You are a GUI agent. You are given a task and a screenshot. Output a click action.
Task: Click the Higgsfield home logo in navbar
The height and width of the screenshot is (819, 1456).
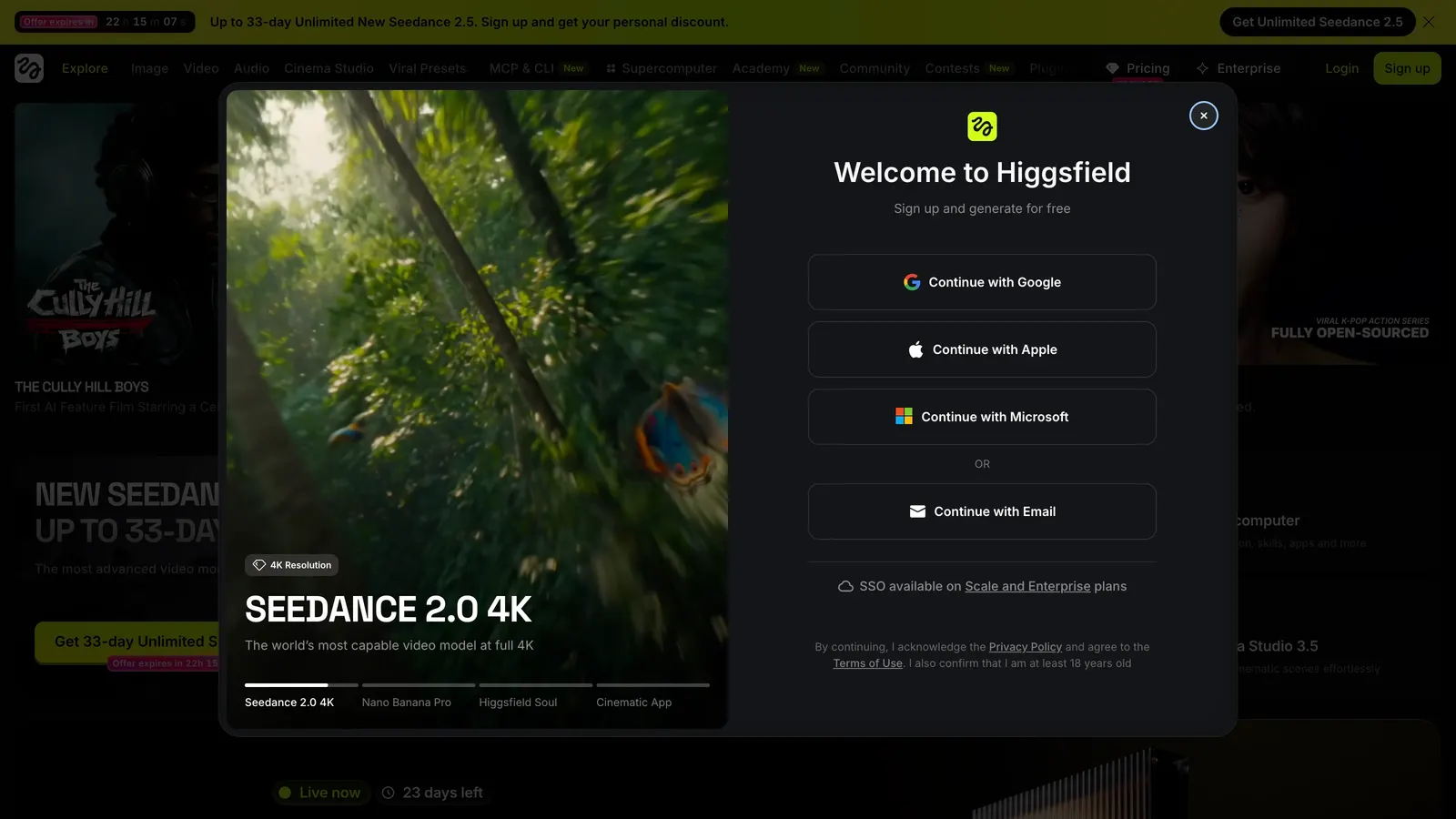click(x=29, y=68)
